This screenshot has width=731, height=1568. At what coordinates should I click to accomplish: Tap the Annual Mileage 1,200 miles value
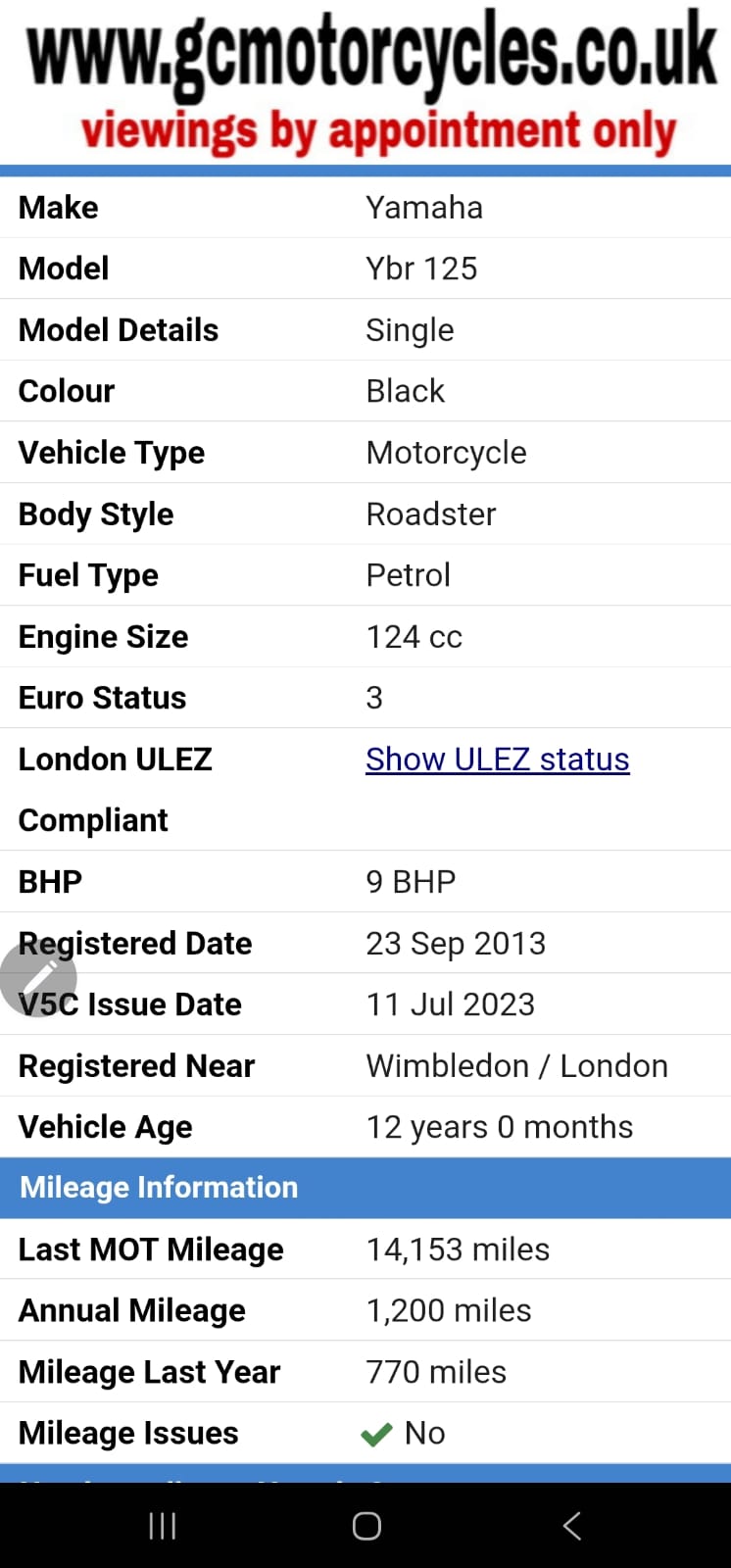pyautogui.click(x=449, y=1310)
